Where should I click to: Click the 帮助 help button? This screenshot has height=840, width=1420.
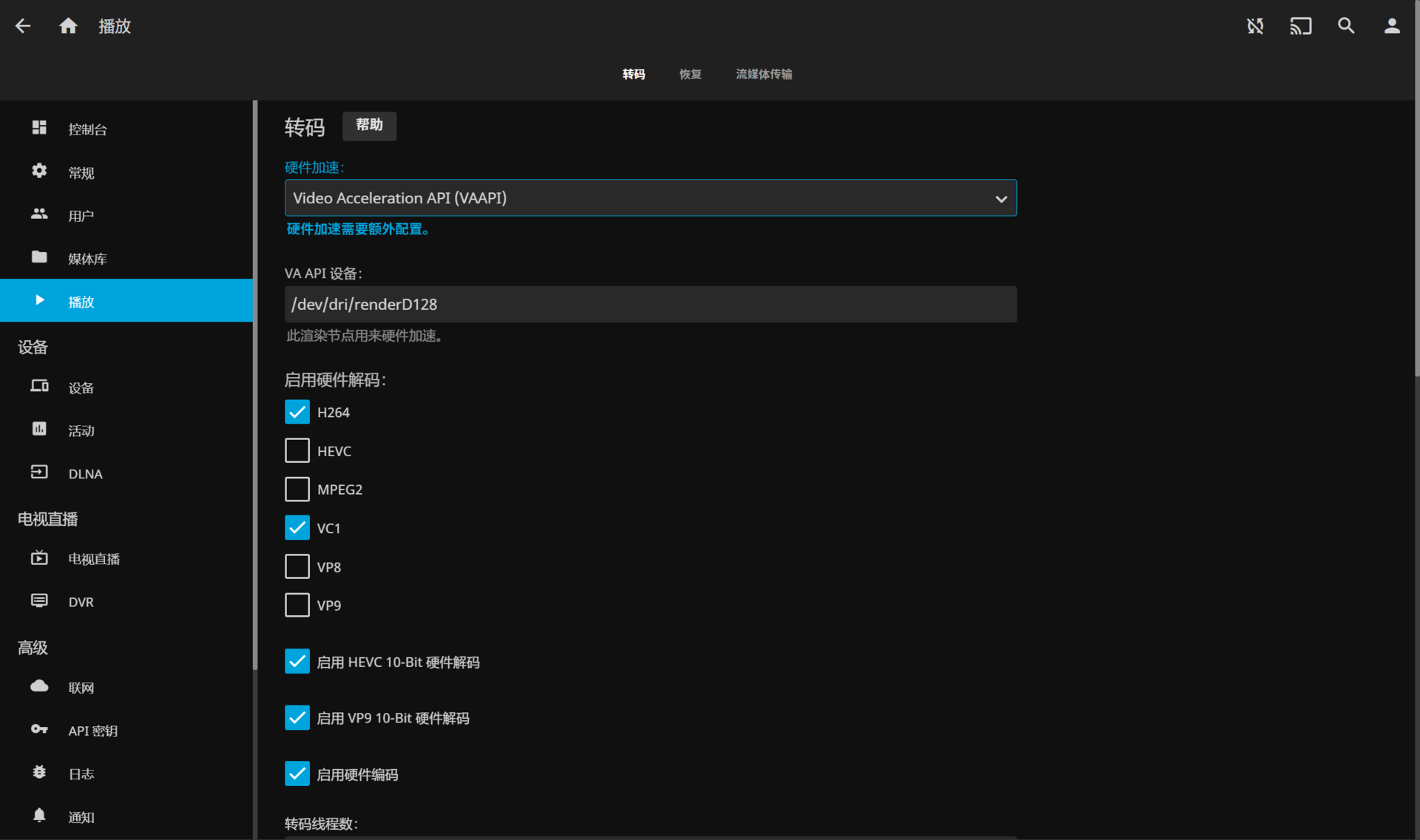coord(369,126)
